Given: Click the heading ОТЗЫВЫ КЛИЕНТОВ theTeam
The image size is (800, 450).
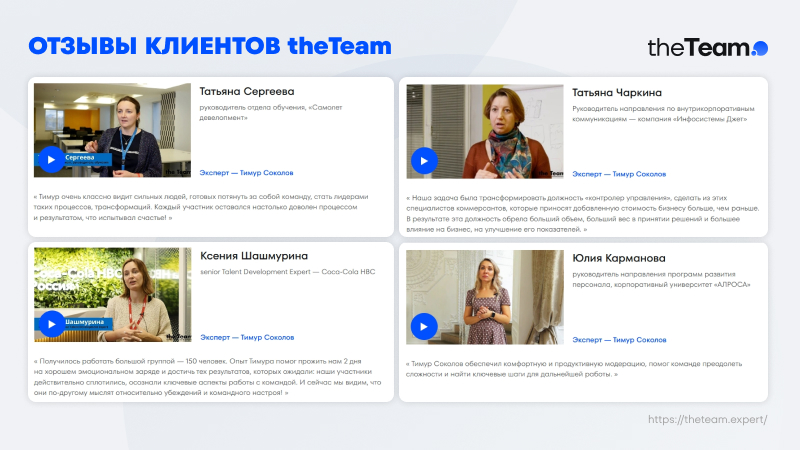Looking at the screenshot, I should click(x=210, y=46).
